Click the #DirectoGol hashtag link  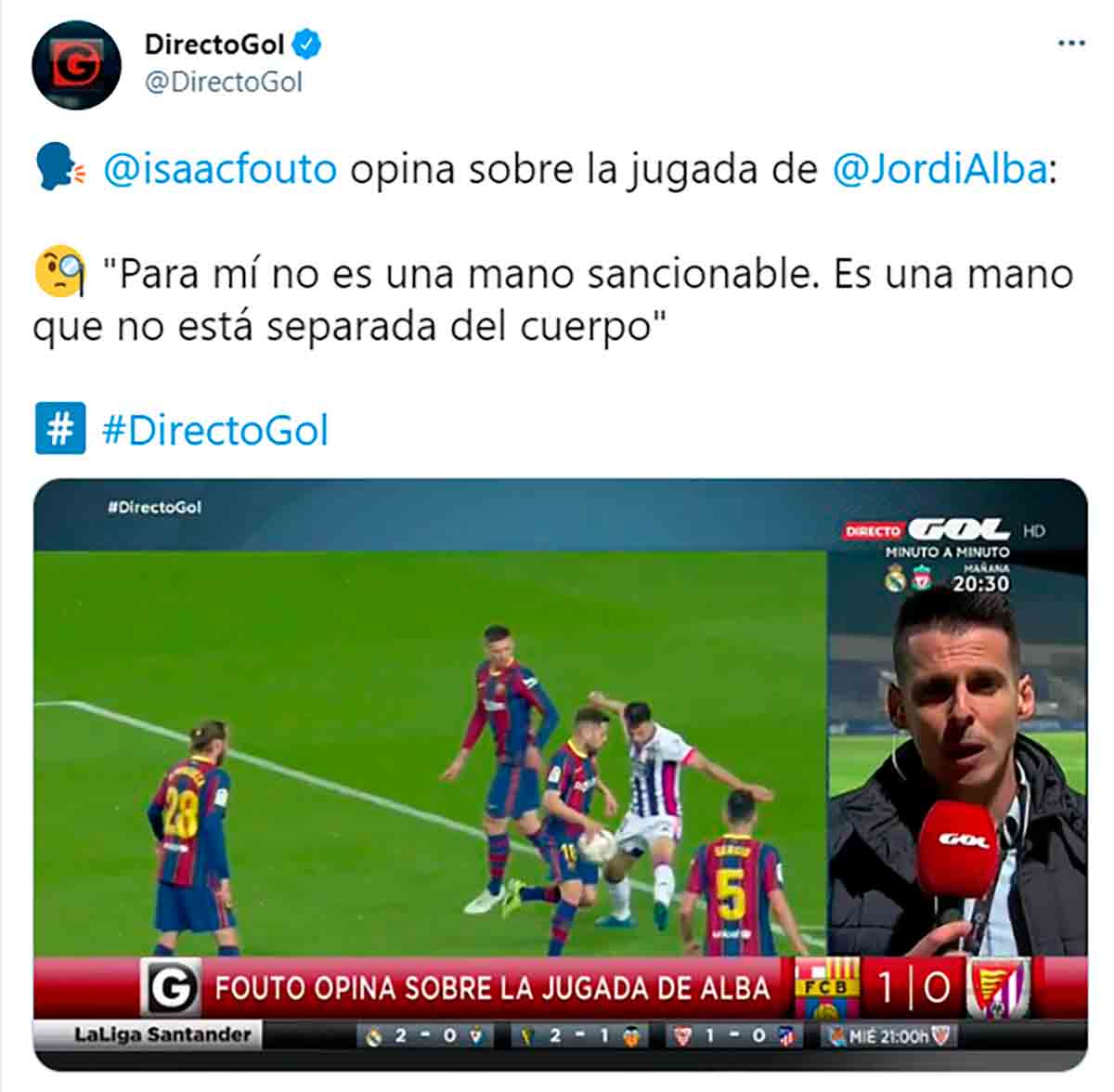click(x=214, y=431)
